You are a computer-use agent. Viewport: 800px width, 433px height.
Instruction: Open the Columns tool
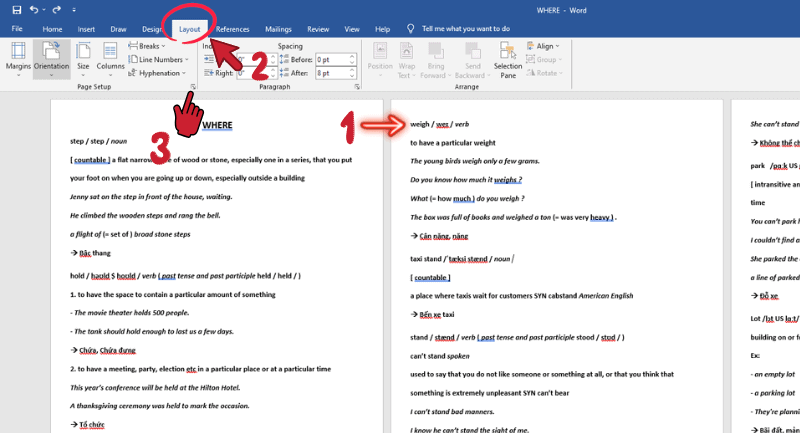(110, 56)
